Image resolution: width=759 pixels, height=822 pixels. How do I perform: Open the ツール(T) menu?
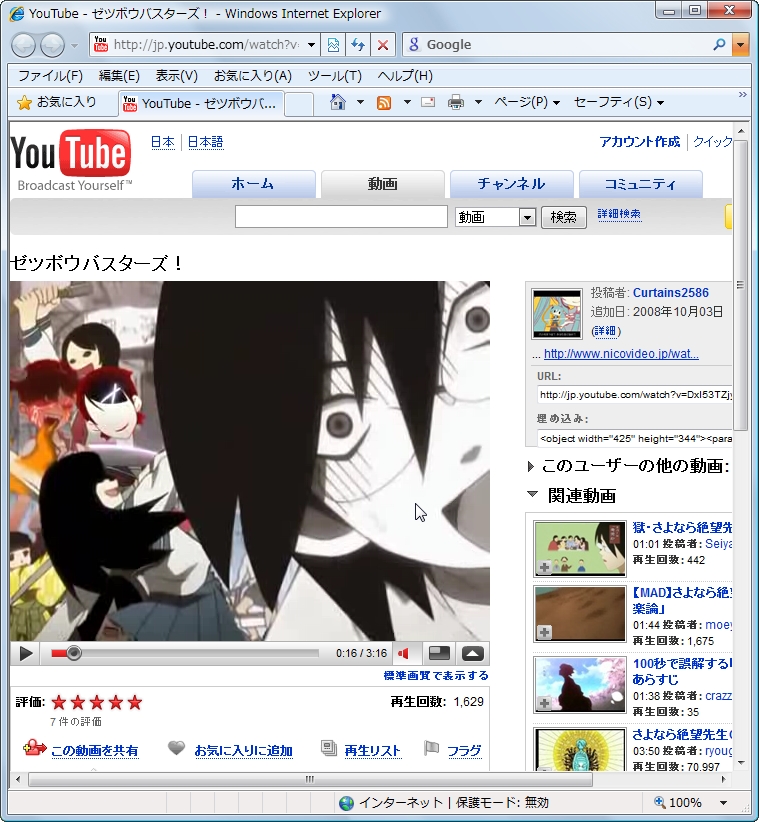334,76
